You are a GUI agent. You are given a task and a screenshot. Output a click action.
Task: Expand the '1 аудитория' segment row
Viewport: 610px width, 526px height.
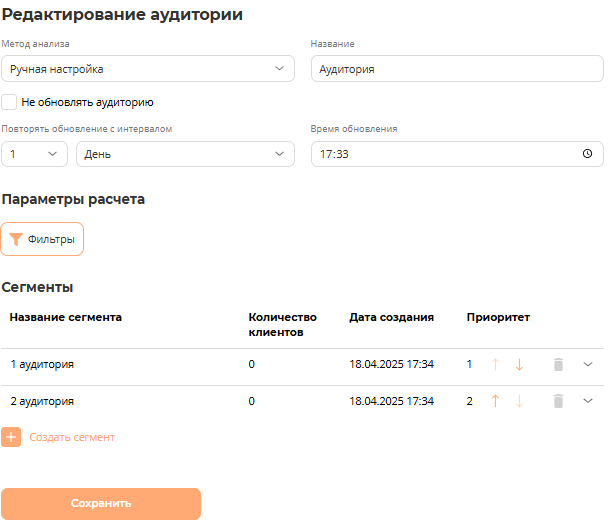[x=588, y=365]
